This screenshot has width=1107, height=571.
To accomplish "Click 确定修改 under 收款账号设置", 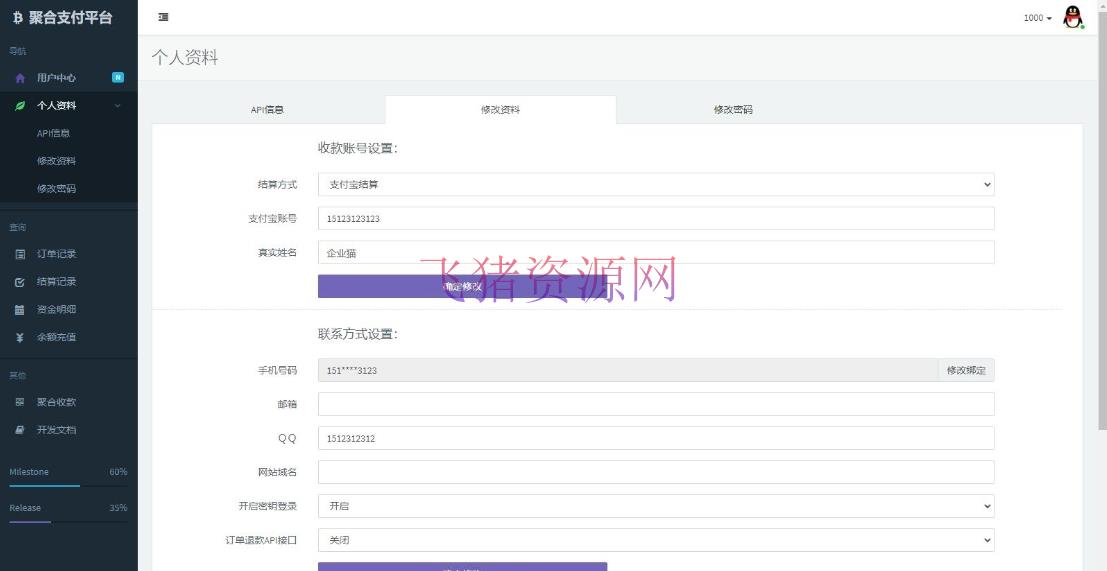I will coord(462,287).
